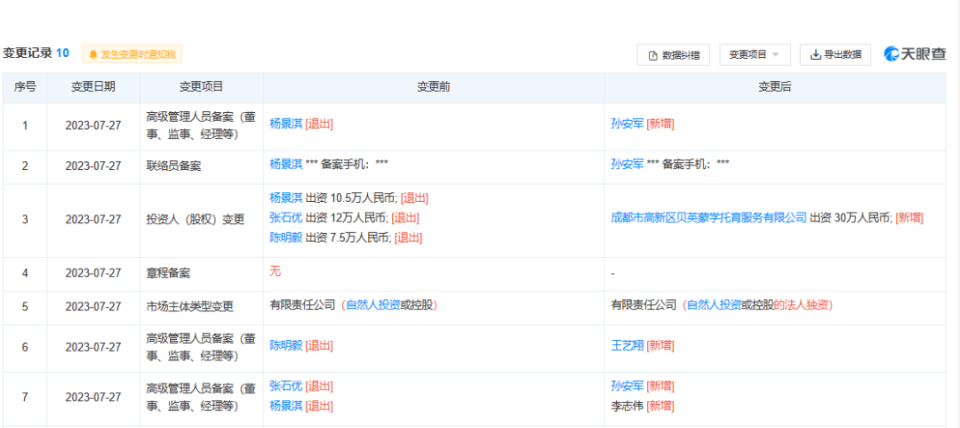Image resolution: width=960 pixels, height=428 pixels.
Task: Click 自然人投资 in row 5 变更前 cell
Action: tap(373, 304)
